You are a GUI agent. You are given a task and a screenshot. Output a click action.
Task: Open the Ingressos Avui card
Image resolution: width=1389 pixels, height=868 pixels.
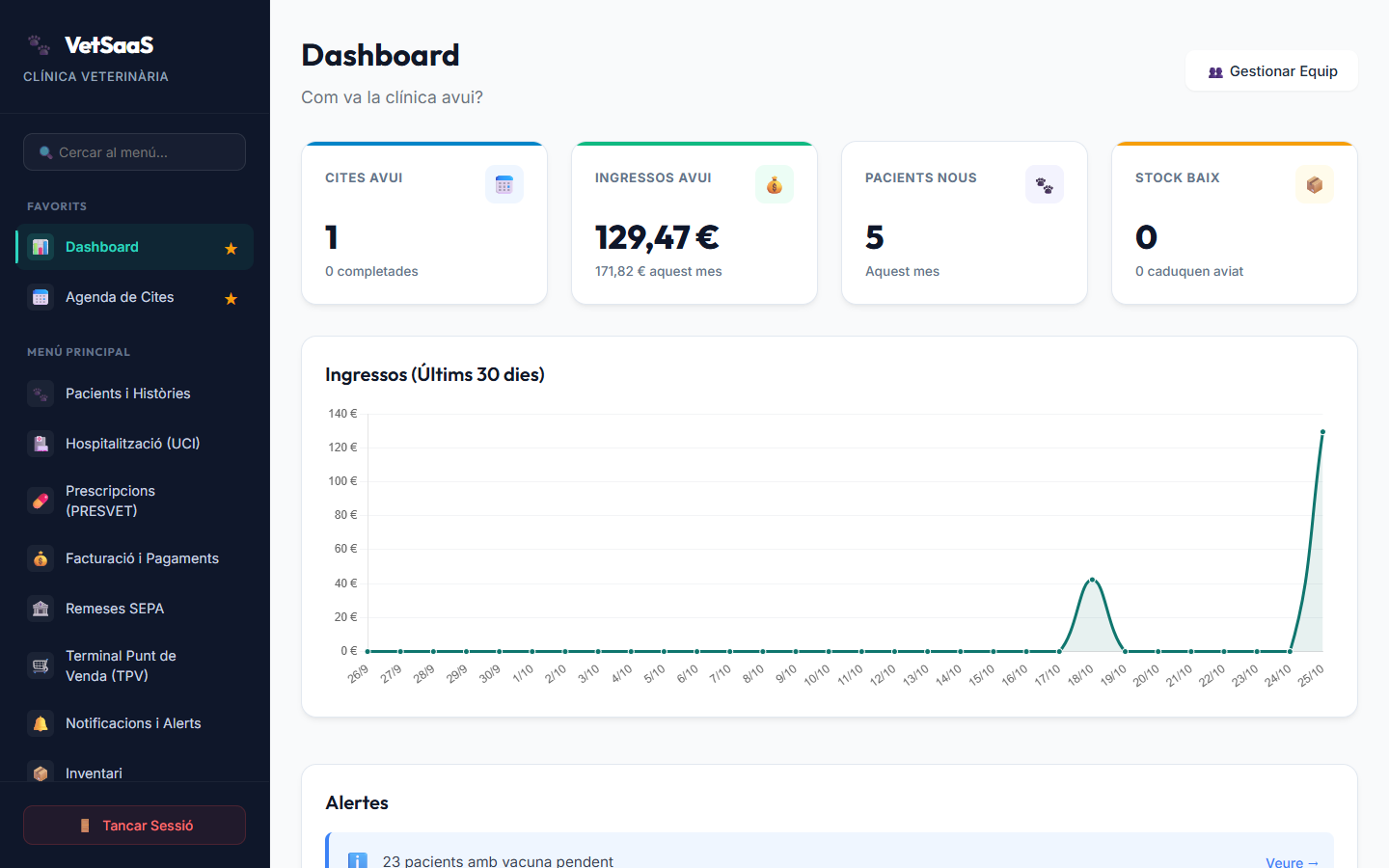694,223
